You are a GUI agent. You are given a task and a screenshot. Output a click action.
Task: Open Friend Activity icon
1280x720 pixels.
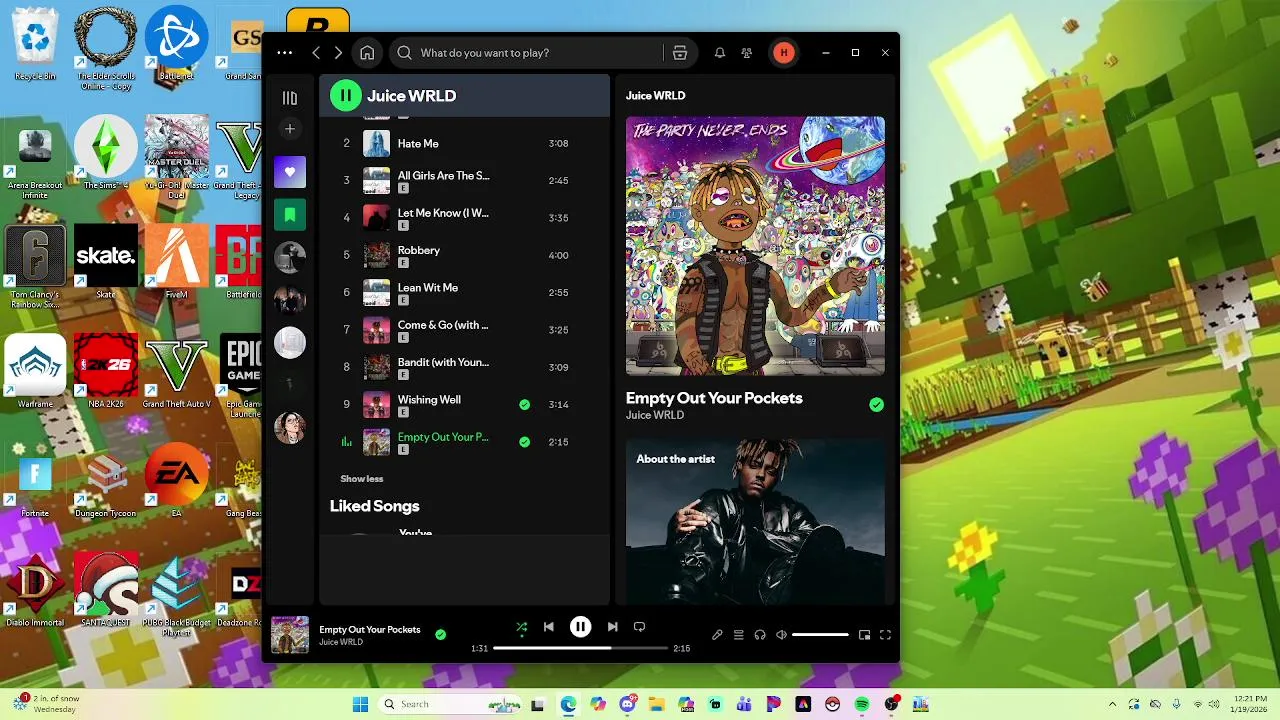[x=746, y=53]
